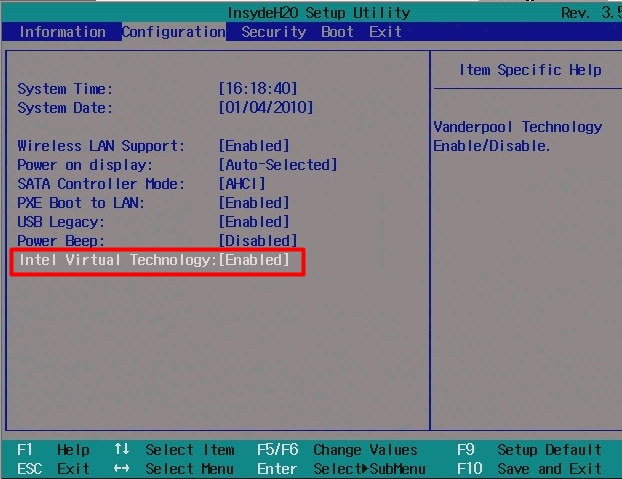Change SATA Controller Mode AHCI value
Screen dimensions: 622x479
[x=242, y=184]
